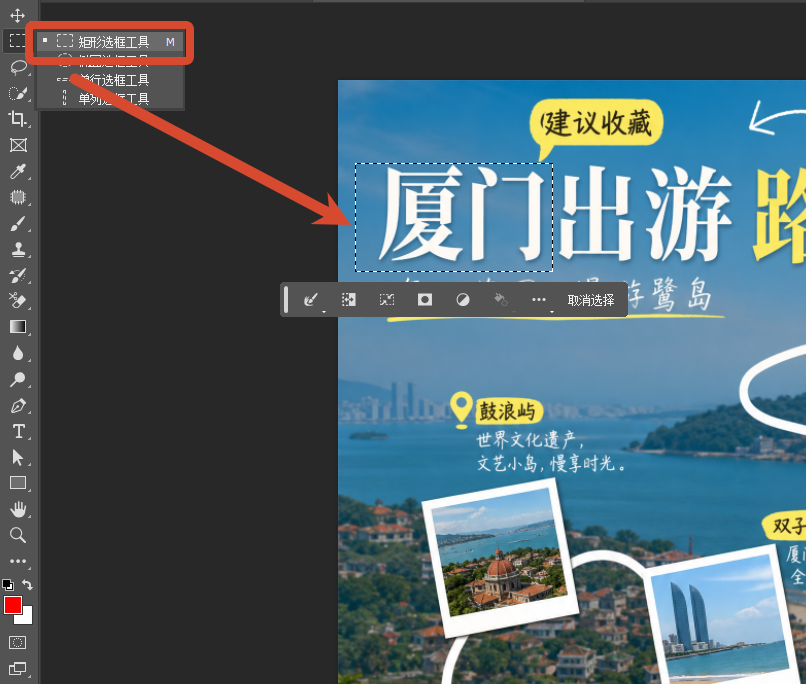Select the Pen tool

(18, 405)
